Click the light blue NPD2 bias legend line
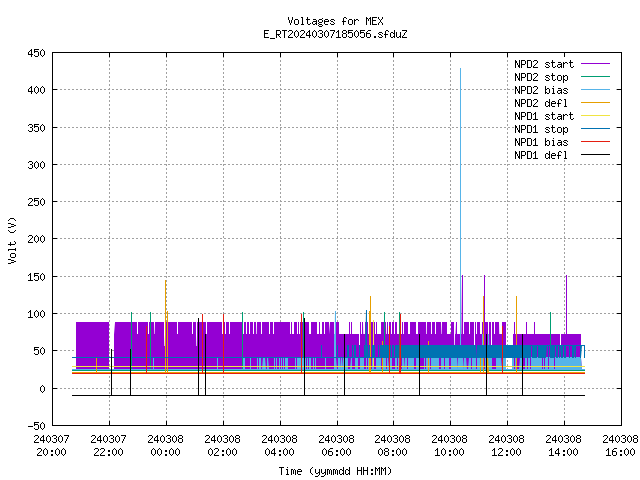The width and height of the screenshot is (640, 480). tap(595, 89)
